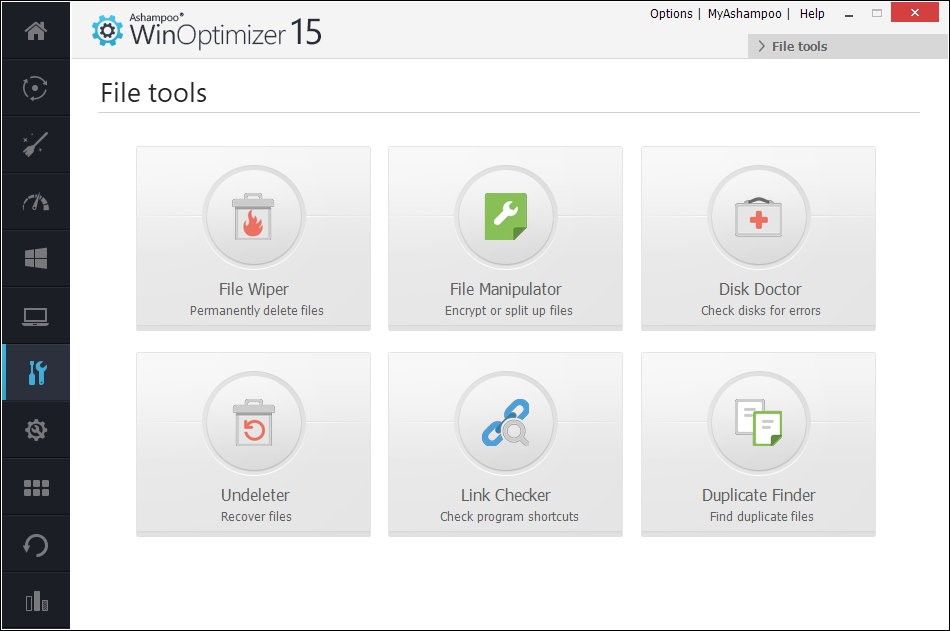This screenshot has width=950, height=631.
Task: Start the Disk Doctor tool
Action: coord(758,238)
